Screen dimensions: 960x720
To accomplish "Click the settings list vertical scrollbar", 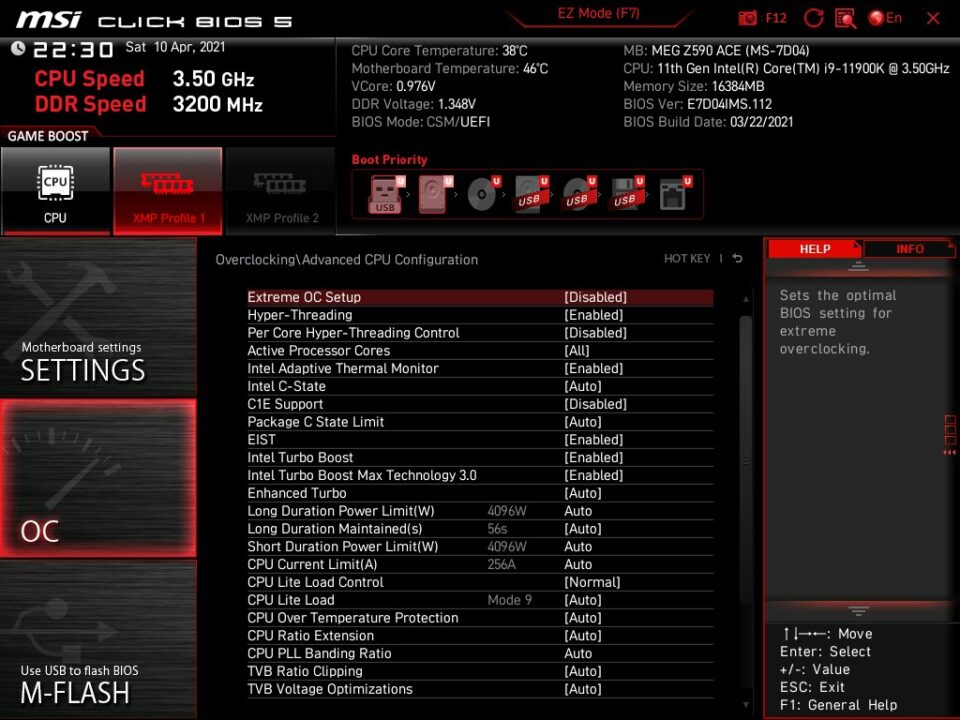I will tap(745, 460).
